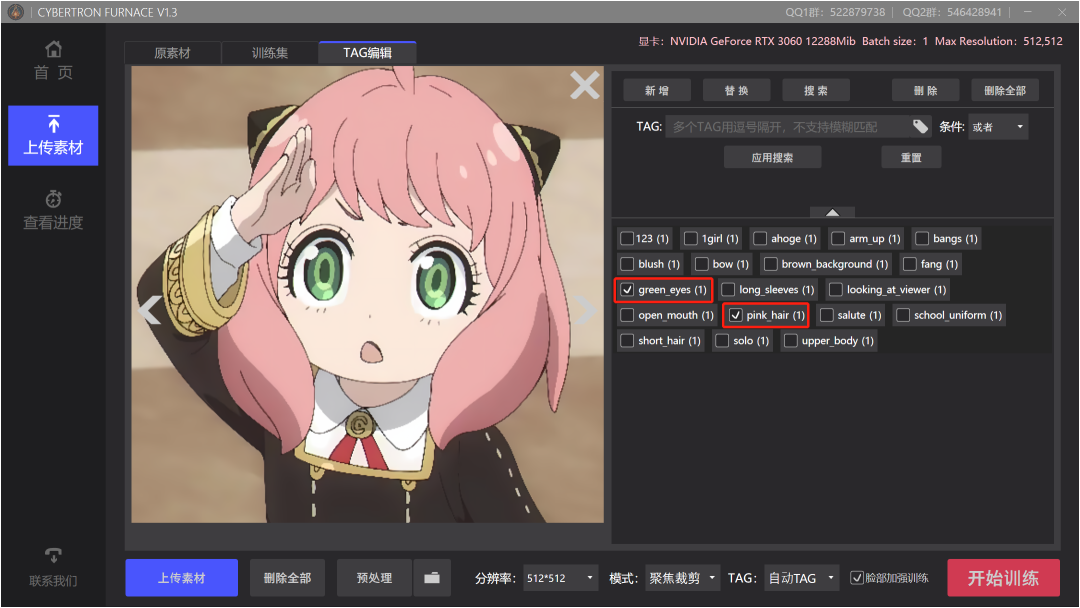
Task: Check the short_hair tag checkbox
Action: pos(627,340)
